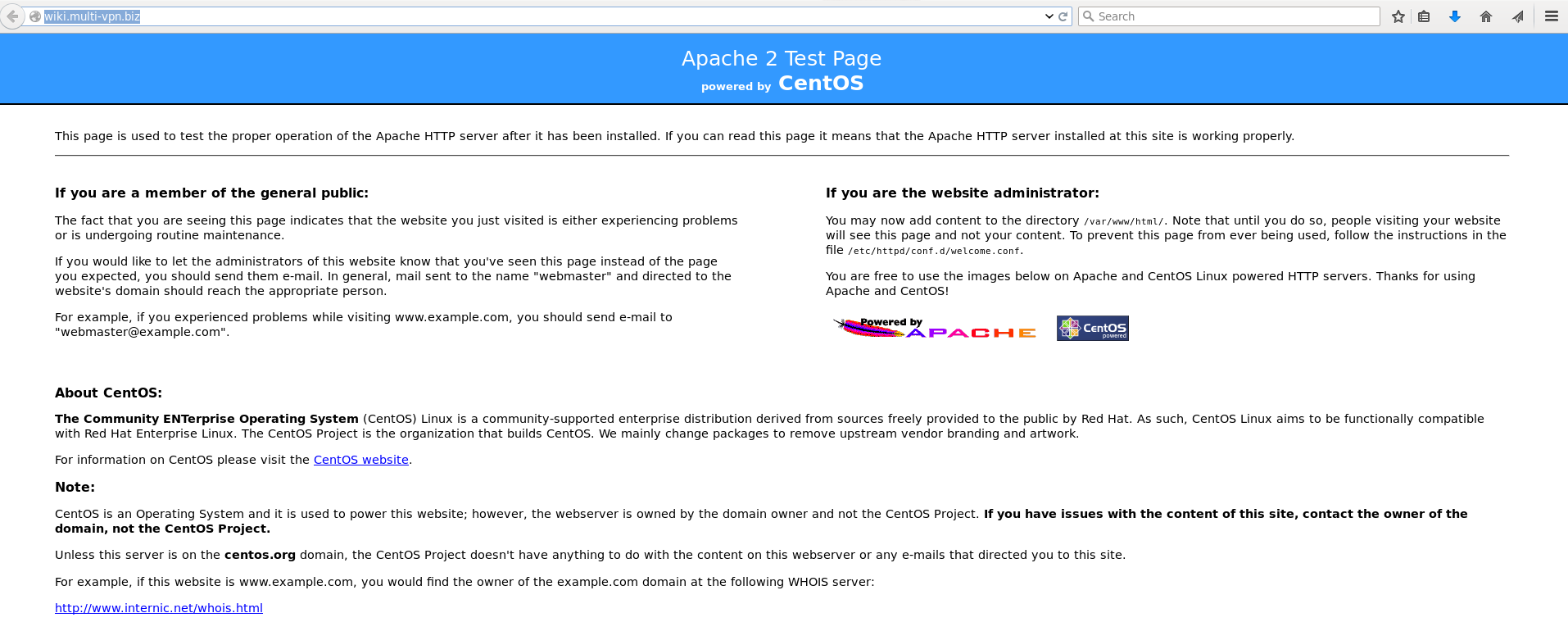Go back using the back arrow button
This screenshot has height=622, width=1568.
pos(12,16)
